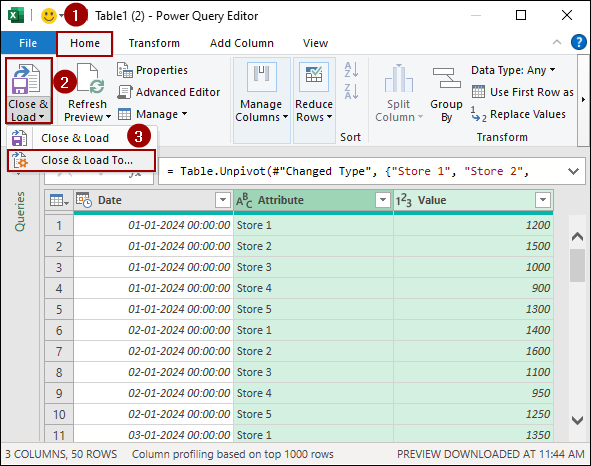Open the Advanced Editor
This screenshot has width=591, height=466.
pos(168,92)
